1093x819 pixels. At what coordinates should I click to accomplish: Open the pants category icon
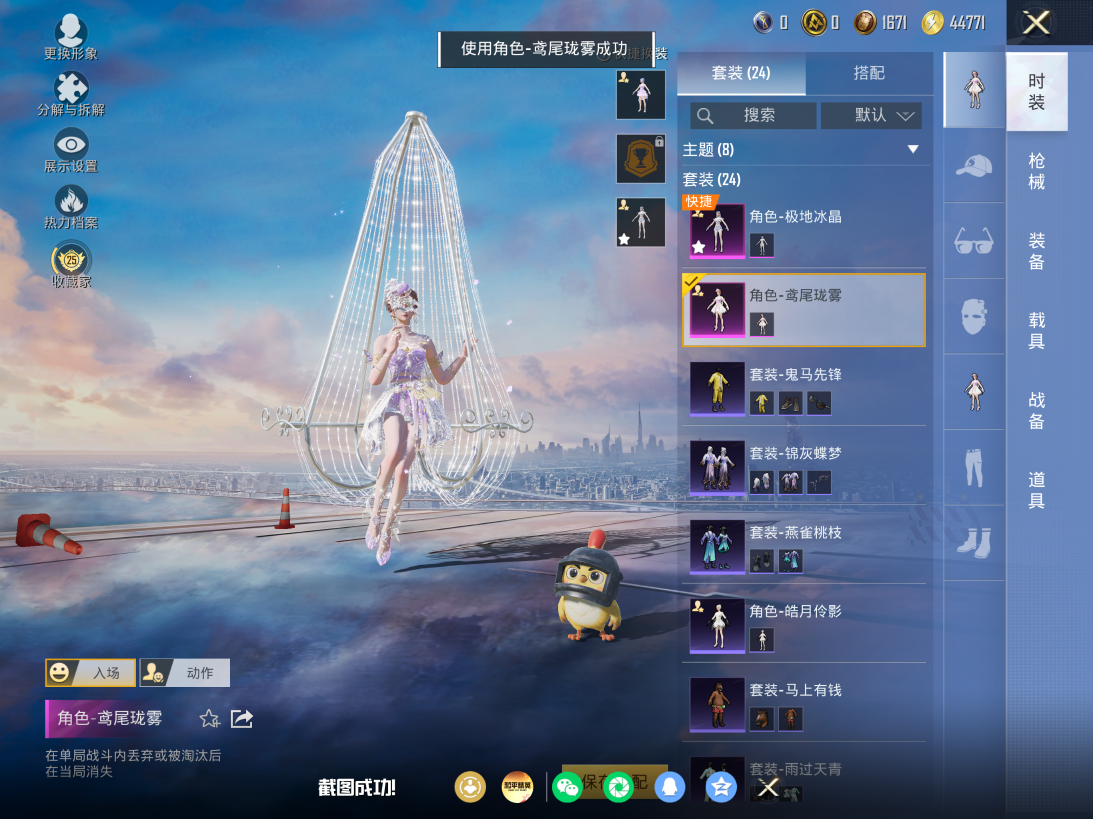point(974,468)
